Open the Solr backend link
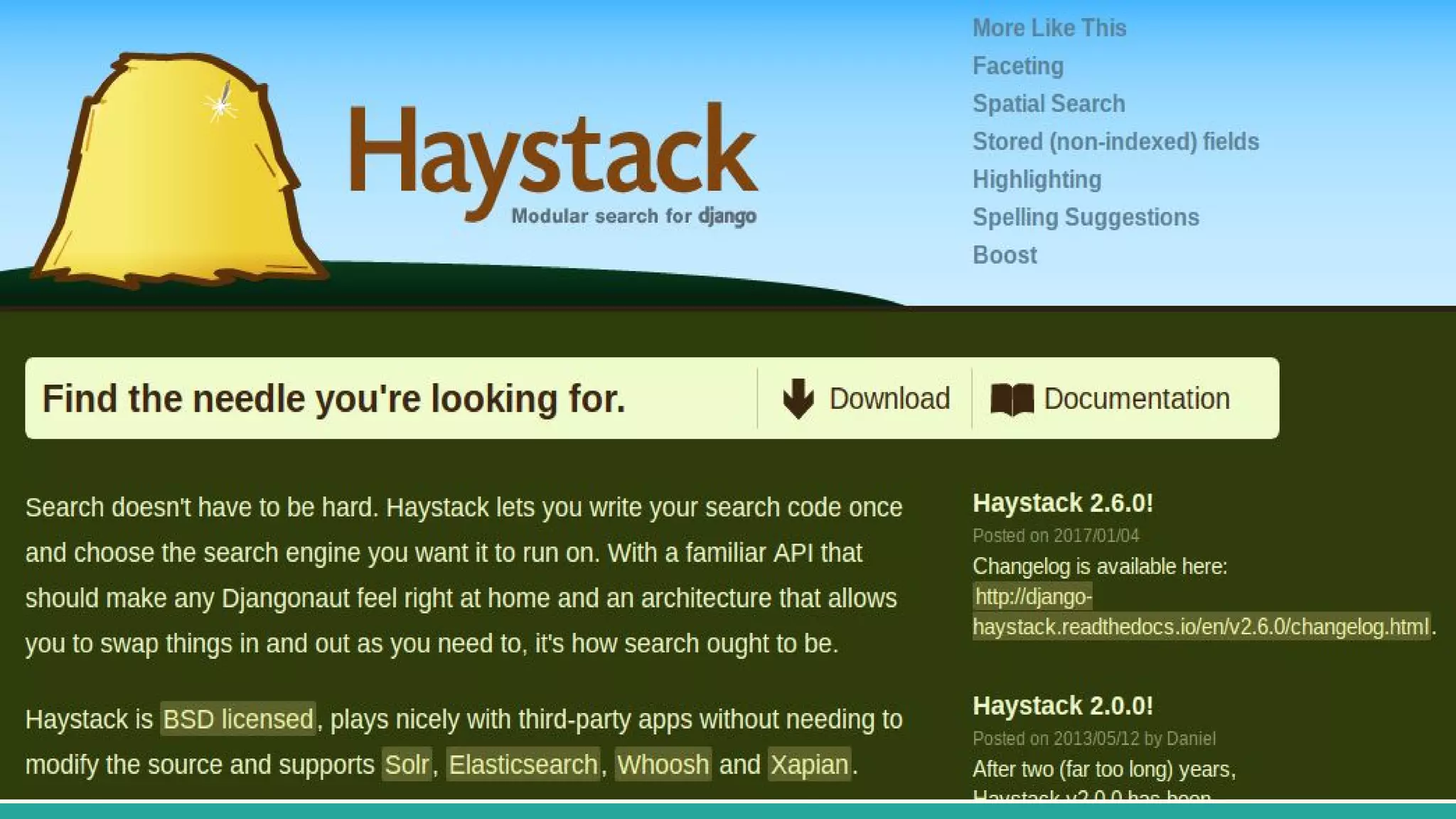Screen dimensions: 1456x819 (407, 765)
